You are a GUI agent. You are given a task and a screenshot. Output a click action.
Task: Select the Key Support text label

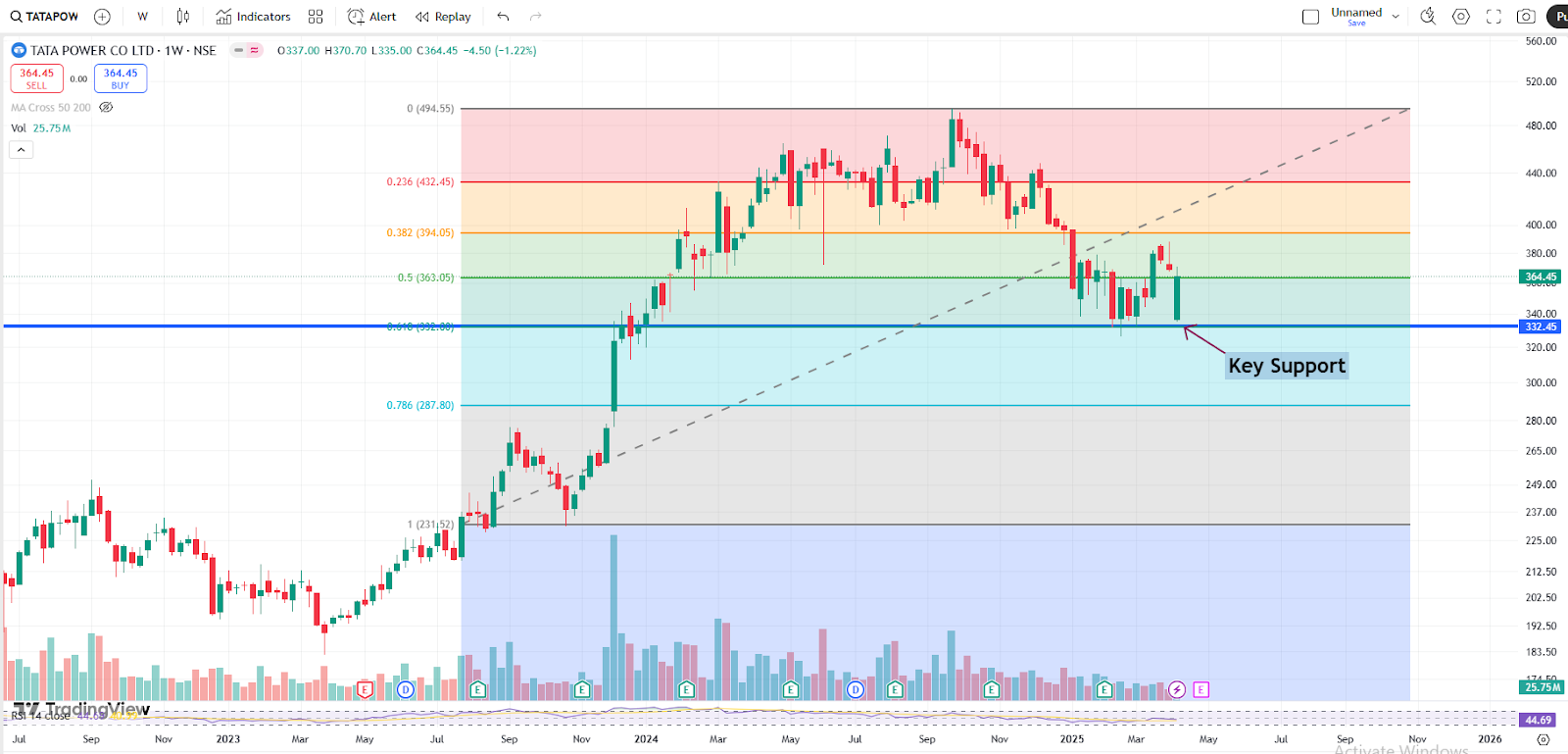click(1287, 366)
